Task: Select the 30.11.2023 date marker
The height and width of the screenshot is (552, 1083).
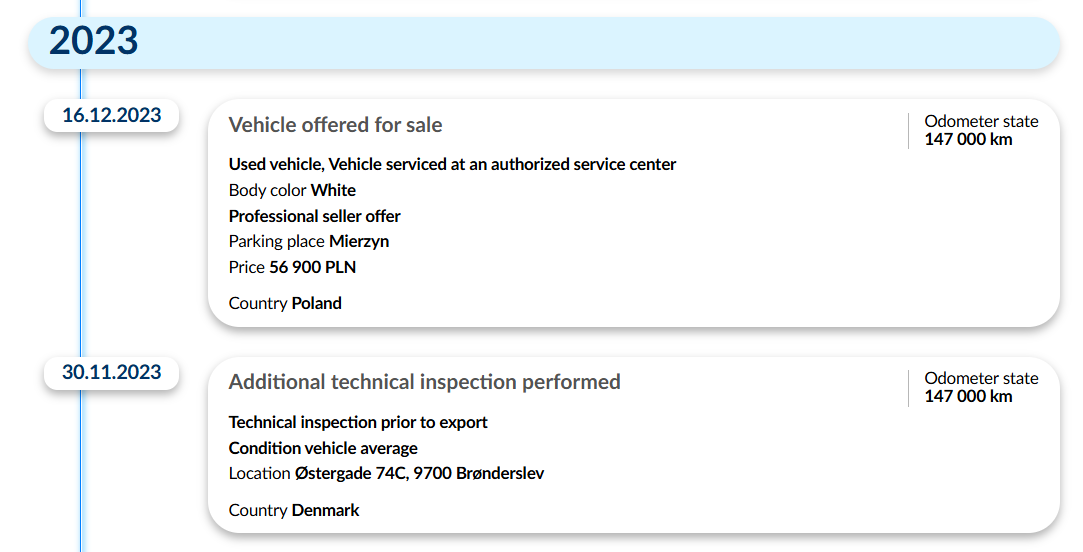Action: (112, 372)
